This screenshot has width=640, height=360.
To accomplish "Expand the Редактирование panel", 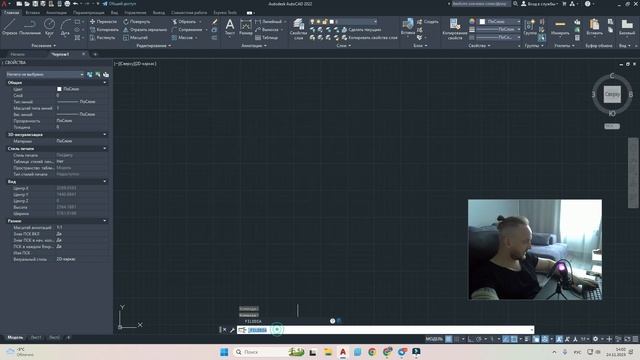I will [154, 46].
